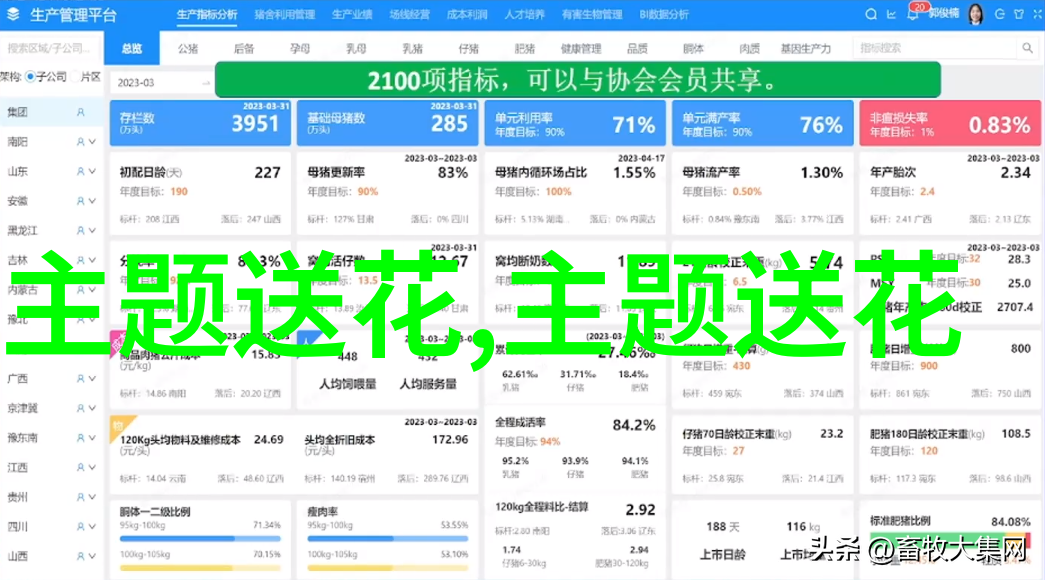Screen dimensions: 1045x580
Task: Click the 全程成活率 value 84.2%
Action: 634,425
